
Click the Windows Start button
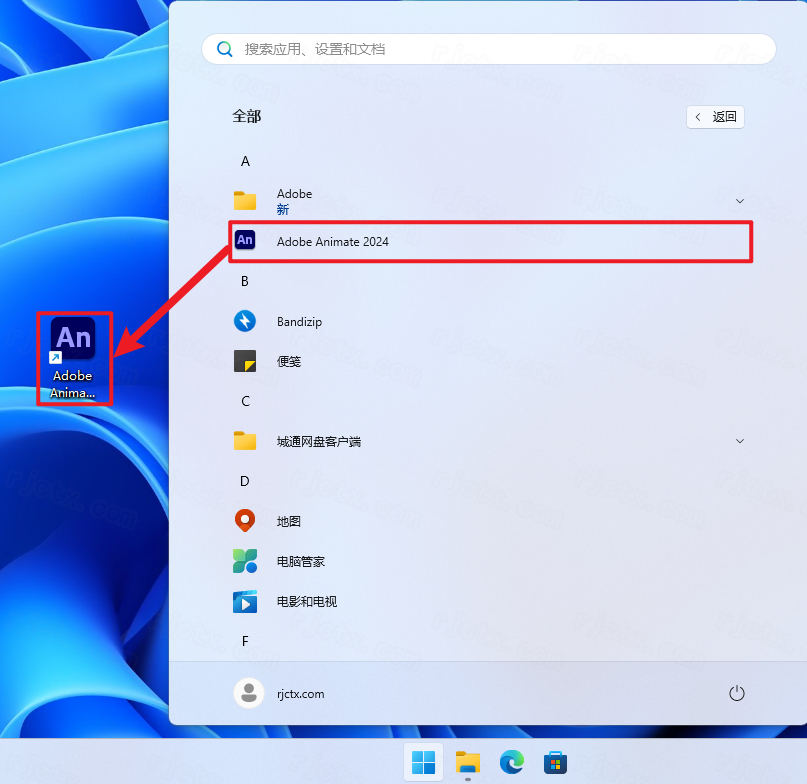[424, 763]
